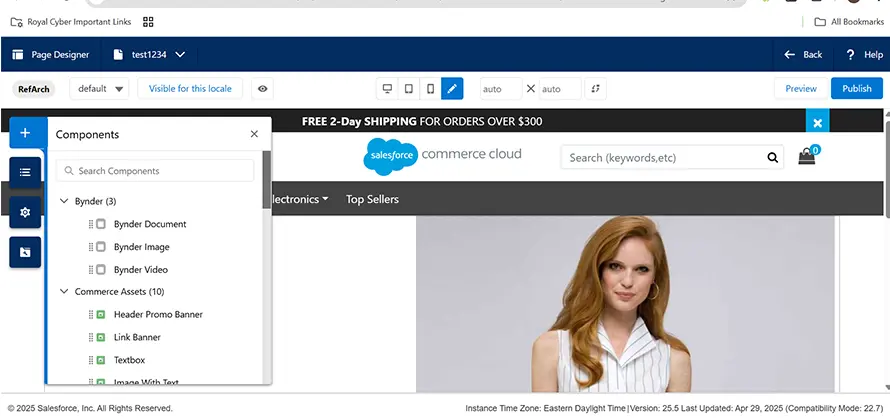Viewport: 890px width, 420px height.
Task: Click the rotate viewport dimensions icon
Action: coord(595,89)
